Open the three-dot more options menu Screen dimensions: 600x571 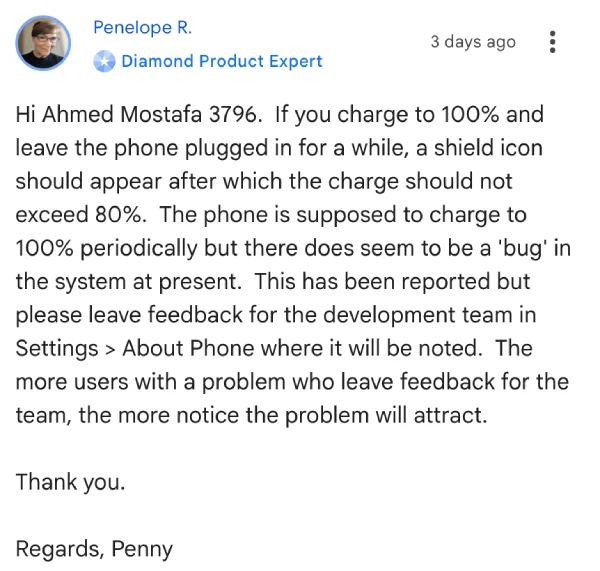click(x=553, y=42)
